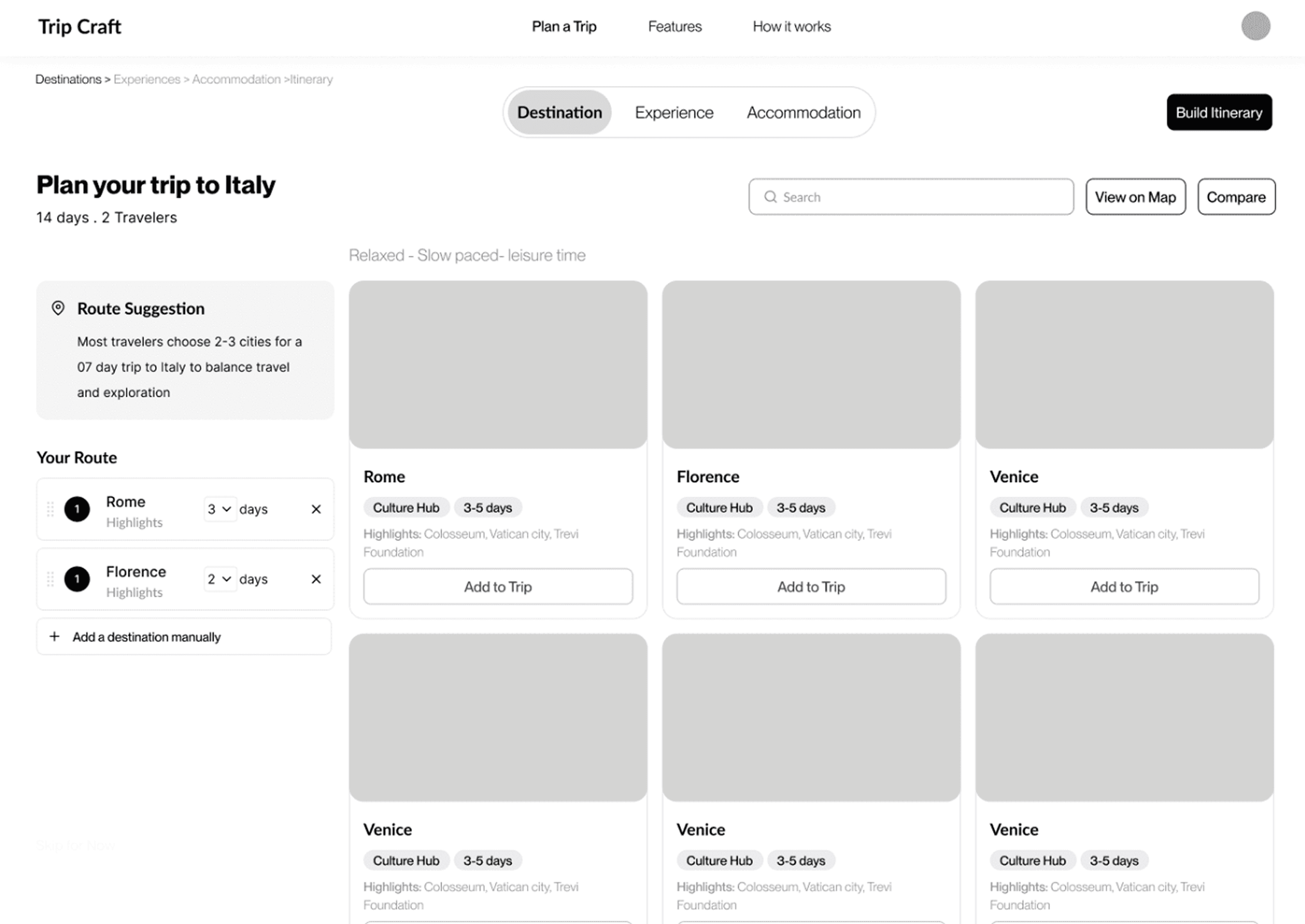This screenshot has height=924, width=1305.
Task: Add Venice to the trip
Action: (1123, 587)
